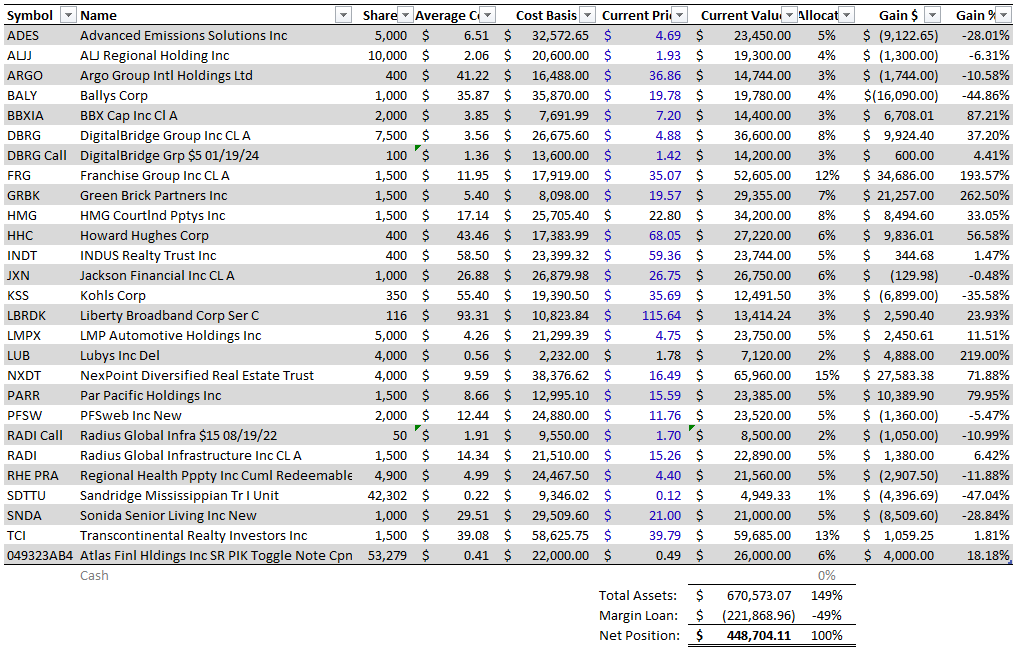1018x648 pixels.
Task: Open the Name column filter dropdown
Action: [343, 15]
